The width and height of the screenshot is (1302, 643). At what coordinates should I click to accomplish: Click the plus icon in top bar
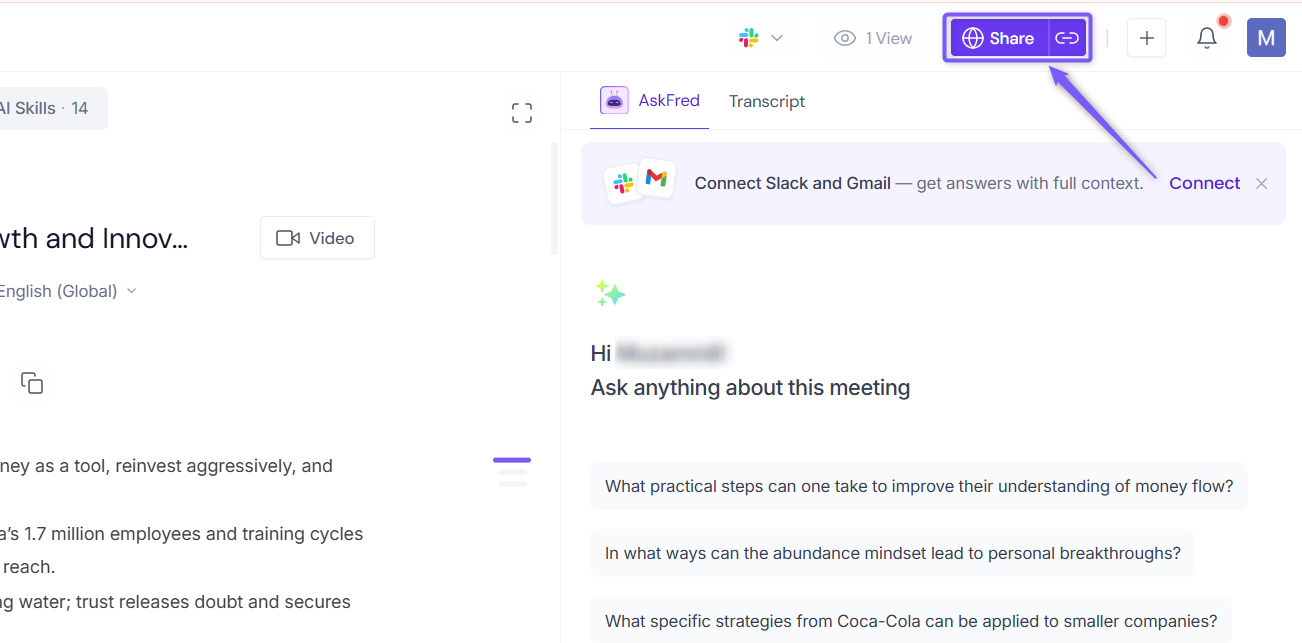pyautogui.click(x=1147, y=38)
